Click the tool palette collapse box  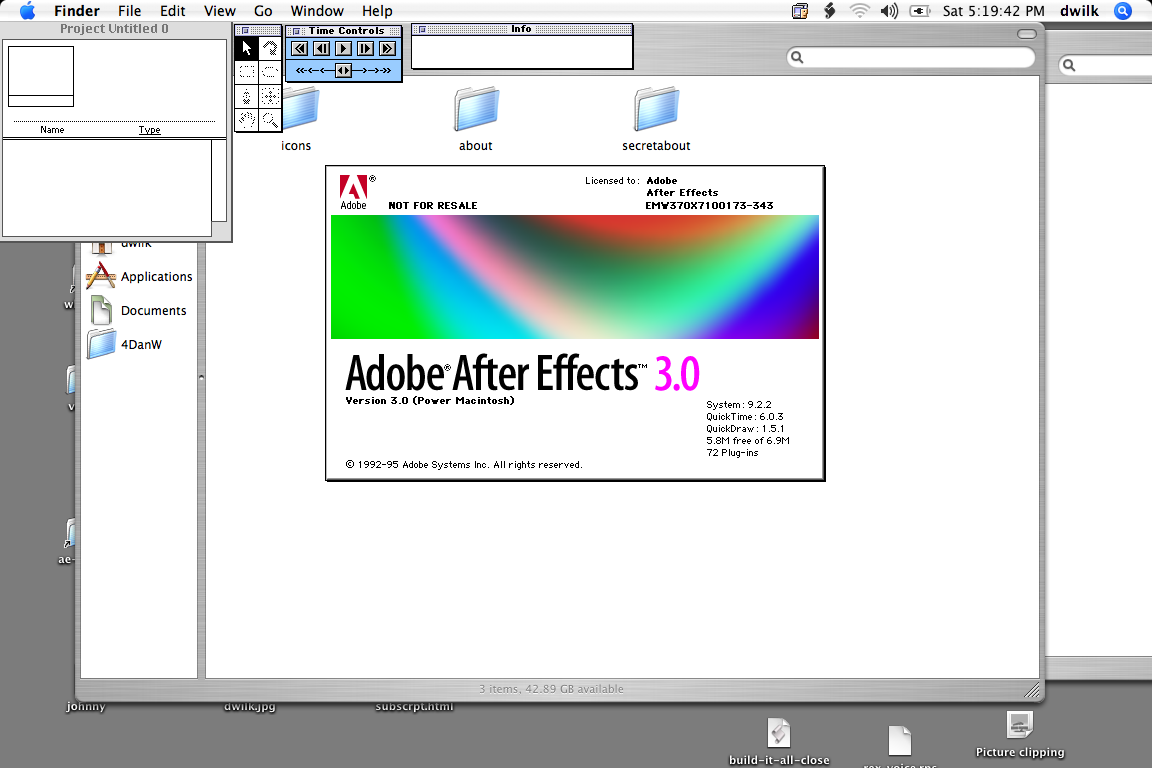coord(245,30)
